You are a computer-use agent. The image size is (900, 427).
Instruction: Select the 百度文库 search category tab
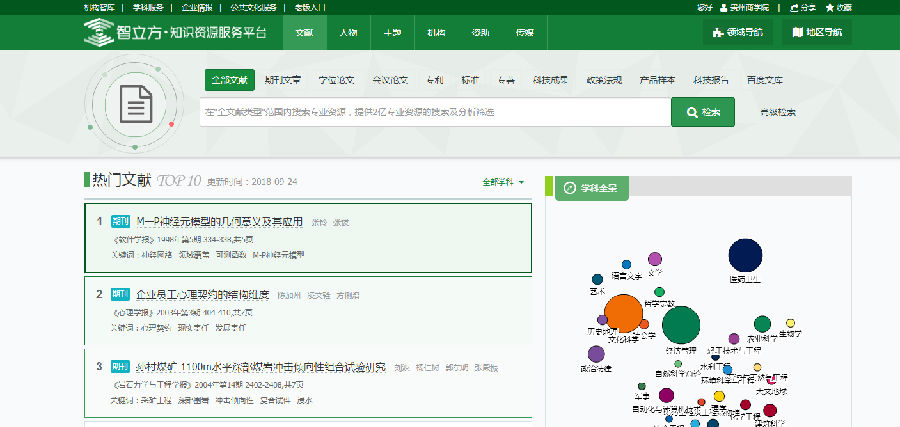click(765, 80)
